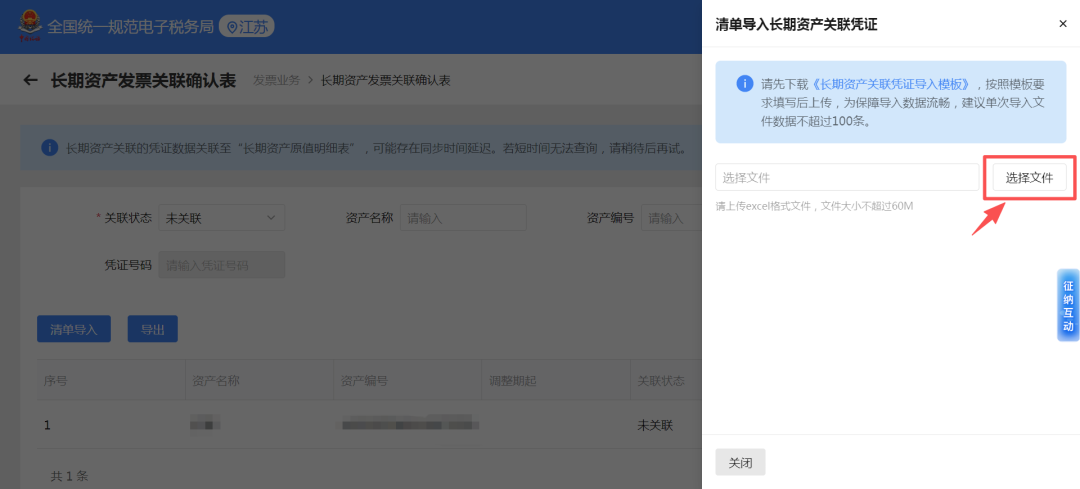Viewport: 1080px width, 489px height.
Task: Click the info icon in page banner
Action: (x=49, y=148)
